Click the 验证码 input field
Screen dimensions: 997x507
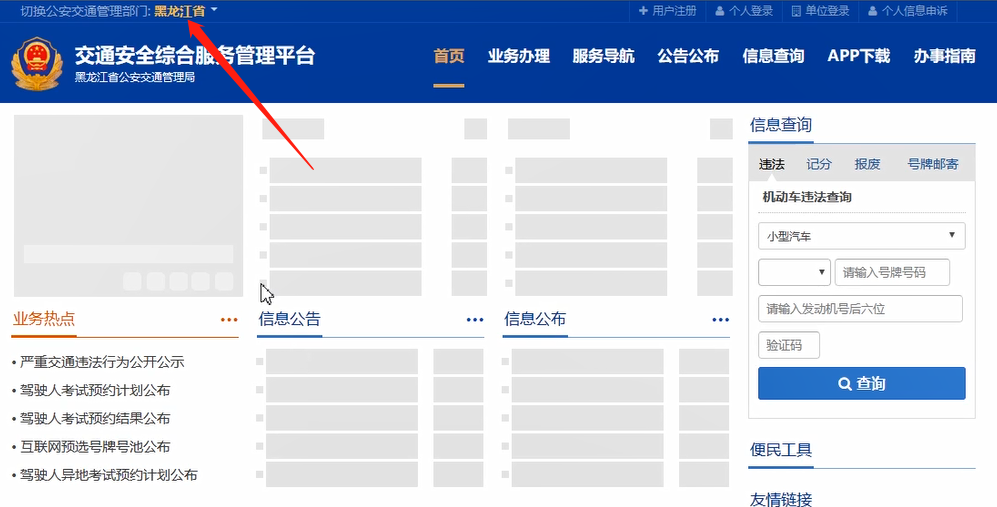coord(789,345)
